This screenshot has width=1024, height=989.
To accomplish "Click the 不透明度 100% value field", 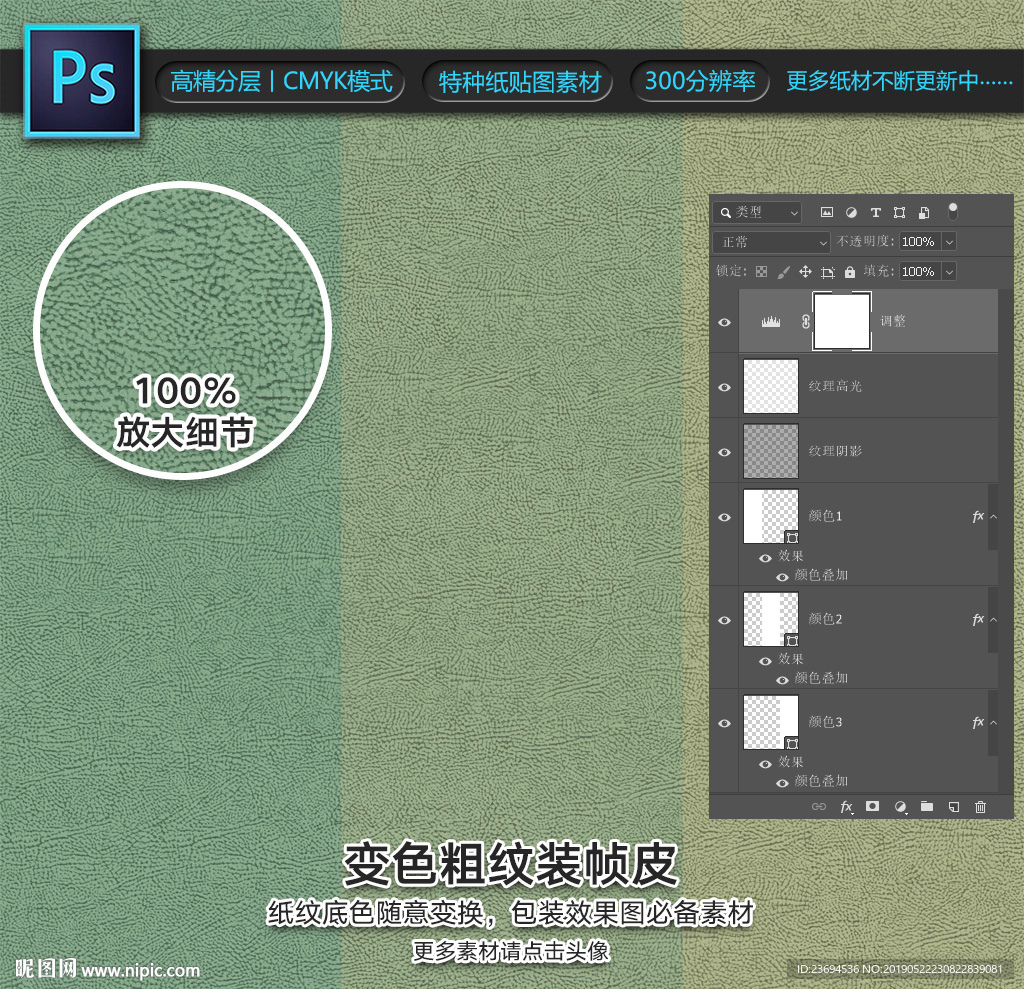I will (920, 242).
